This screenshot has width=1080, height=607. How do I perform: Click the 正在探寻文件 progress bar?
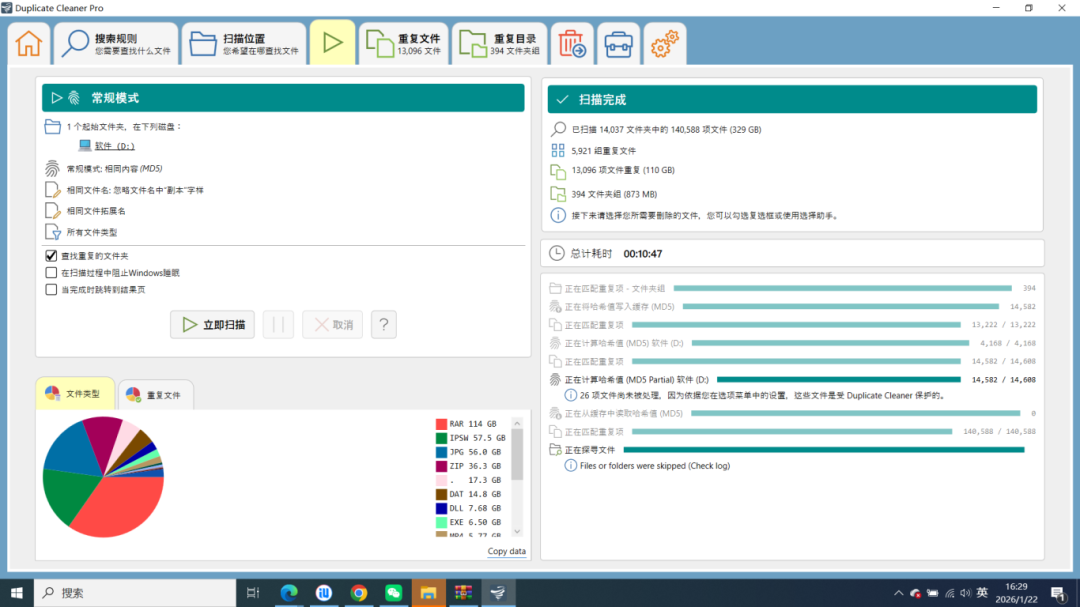pos(824,450)
